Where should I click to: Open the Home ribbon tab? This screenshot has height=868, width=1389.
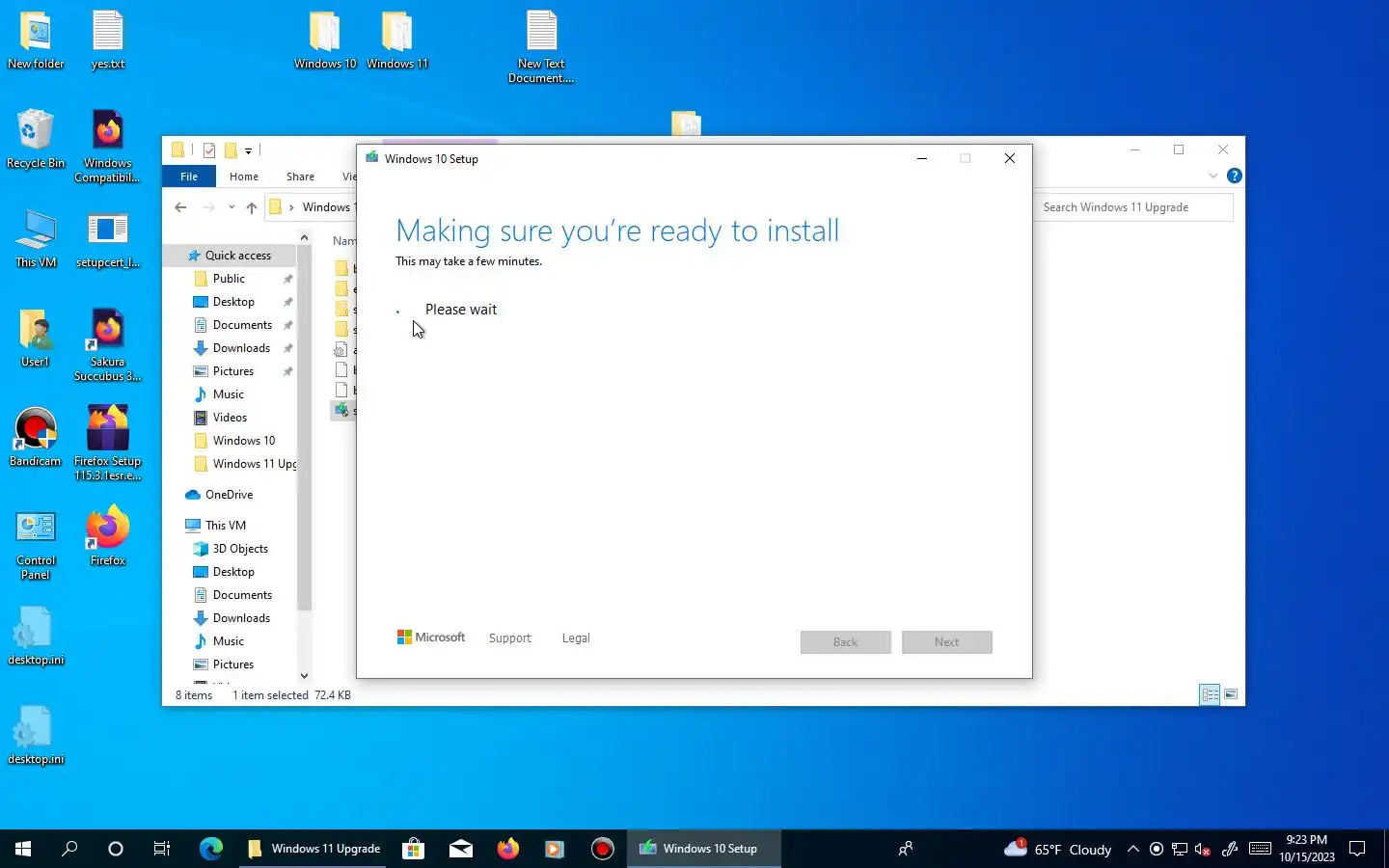point(244,176)
